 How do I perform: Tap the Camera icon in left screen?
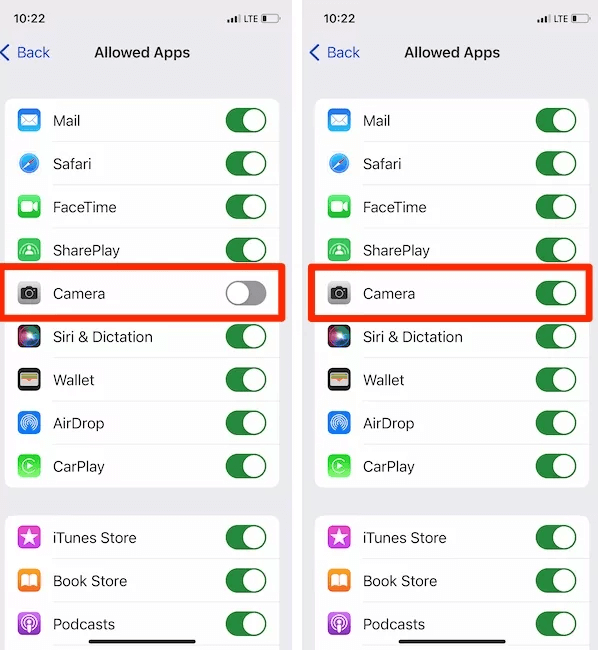coord(29,293)
